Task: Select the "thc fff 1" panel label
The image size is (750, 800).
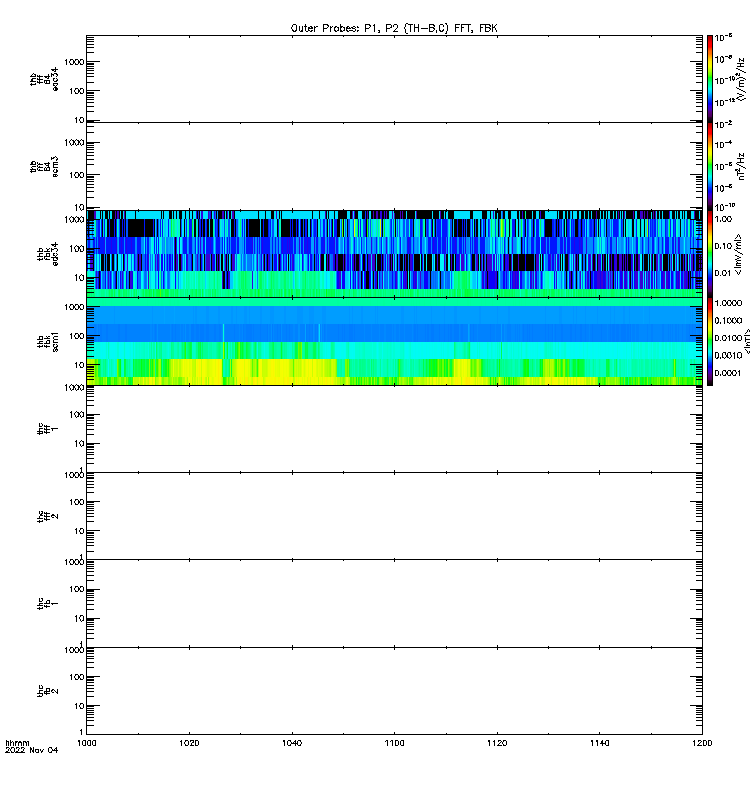Action: click(x=48, y=429)
